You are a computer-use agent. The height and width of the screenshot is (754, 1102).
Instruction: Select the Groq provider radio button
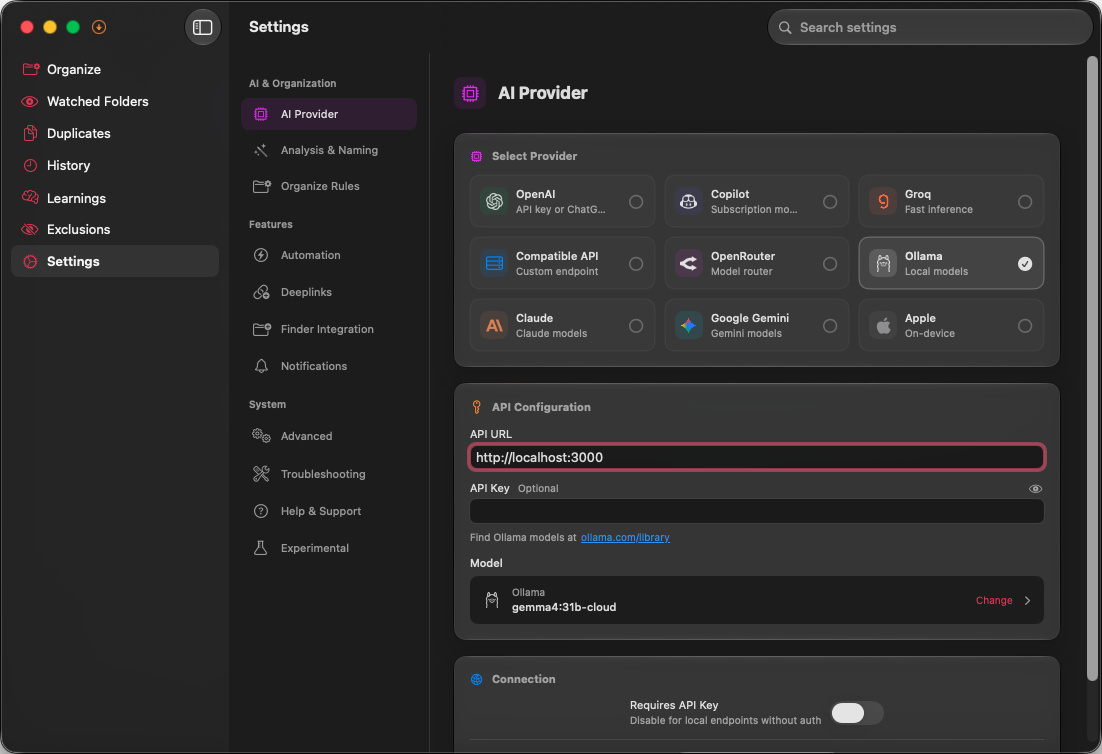click(x=1025, y=202)
